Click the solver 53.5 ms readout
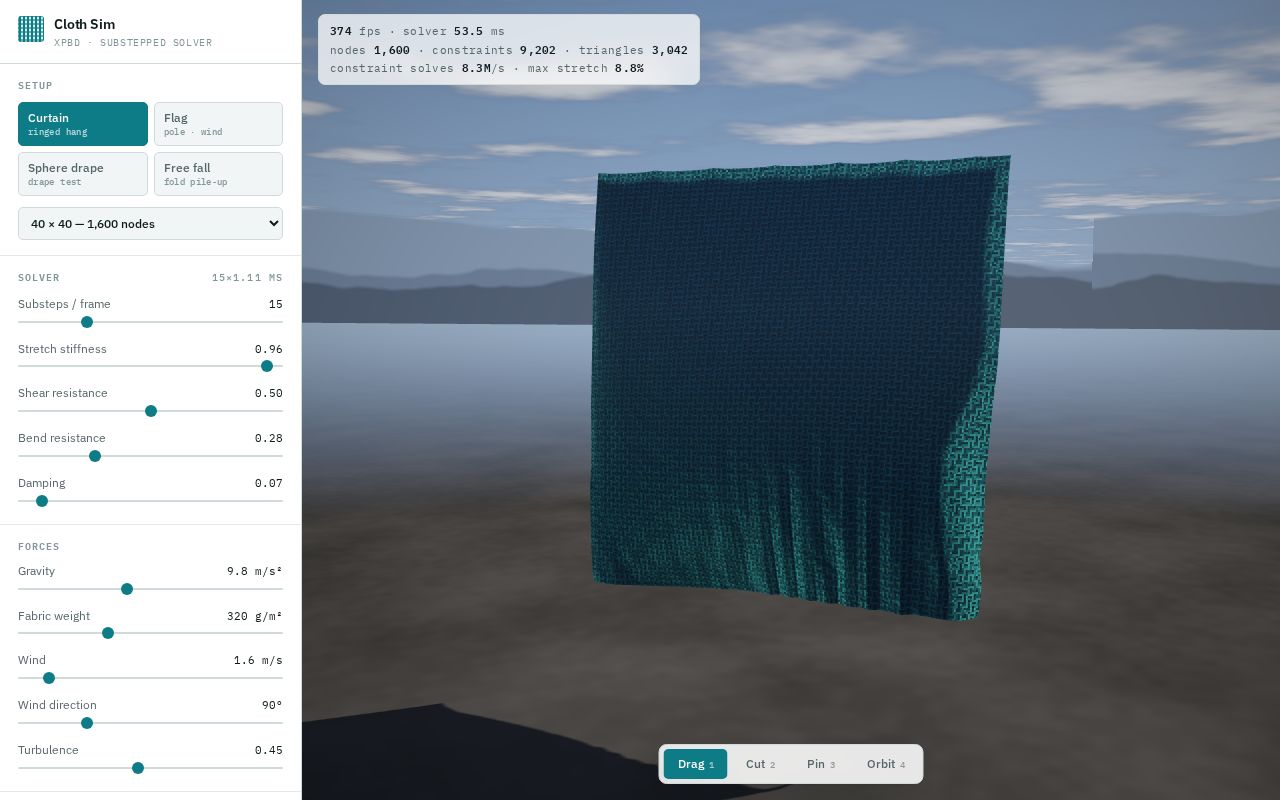 (454, 31)
